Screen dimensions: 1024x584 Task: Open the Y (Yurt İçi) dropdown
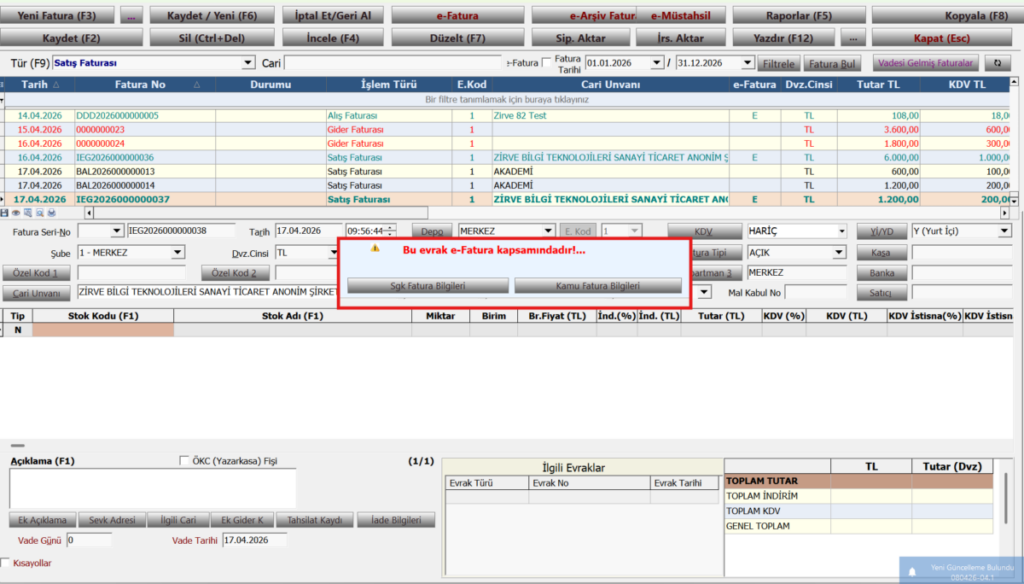1004,231
